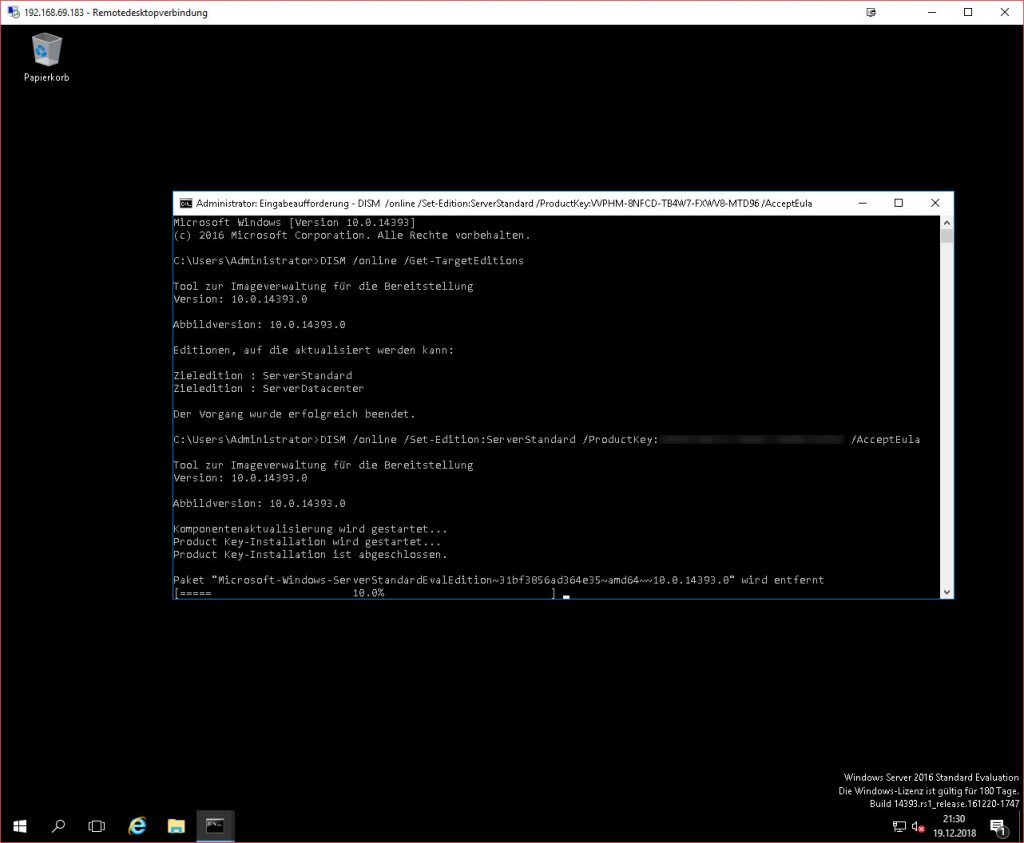This screenshot has height=843, width=1024.
Task: Click the text 'Zieledition : ServerDatacenter'
Action: click(x=268, y=389)
